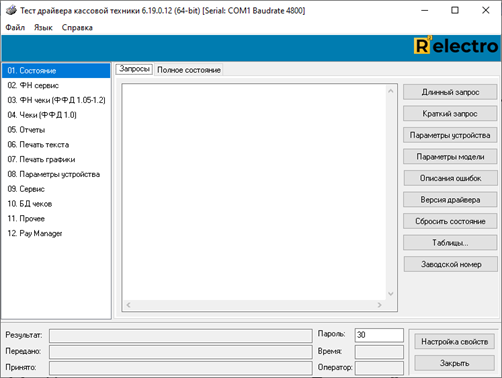Click the Результат field
This screenshot has width=502, height=378.
181,336
